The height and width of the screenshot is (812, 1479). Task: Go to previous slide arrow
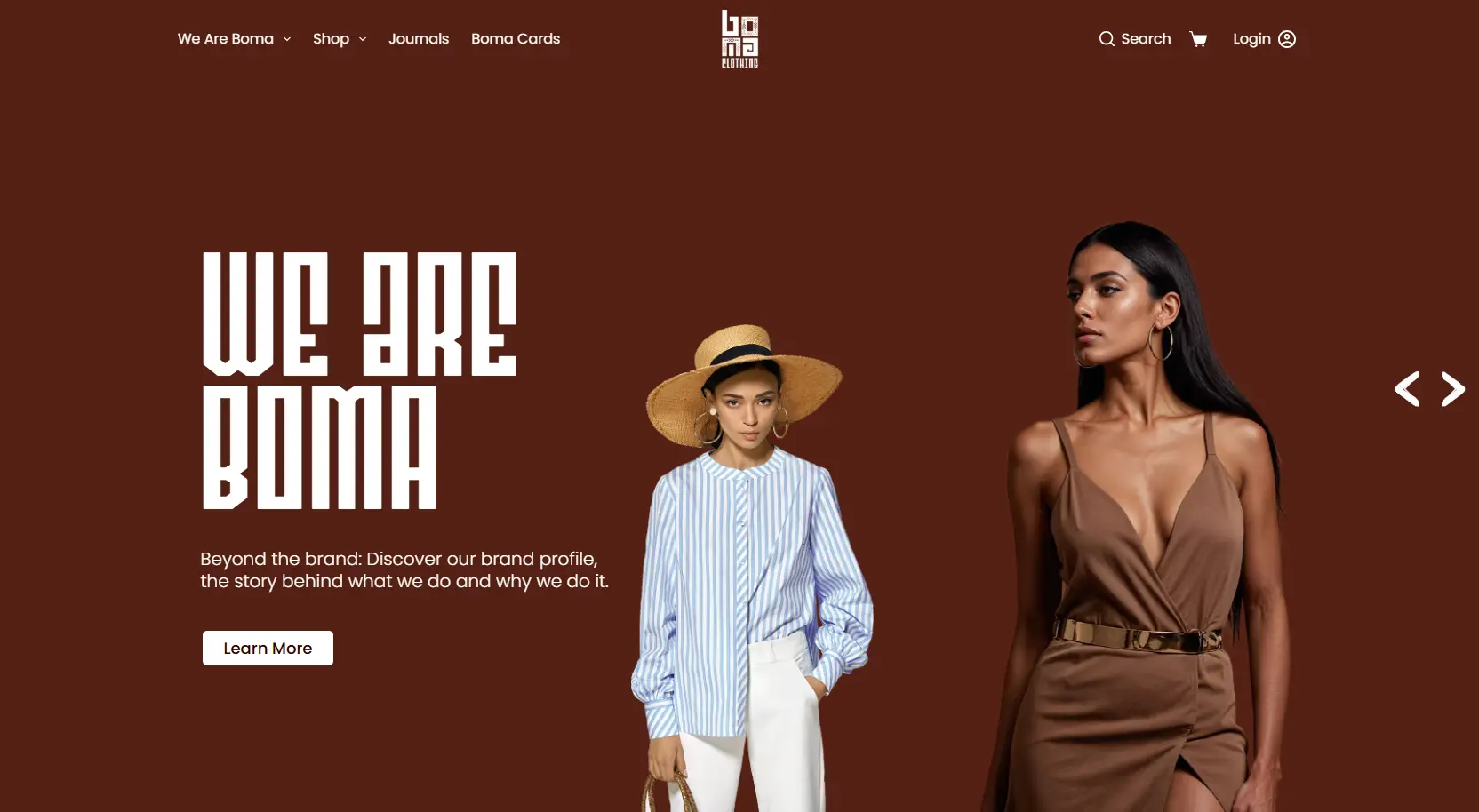coord(1407,389)
